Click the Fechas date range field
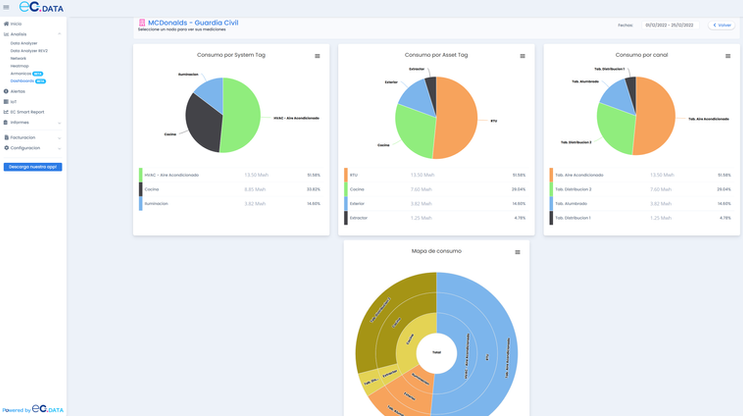 pos(670,25)
